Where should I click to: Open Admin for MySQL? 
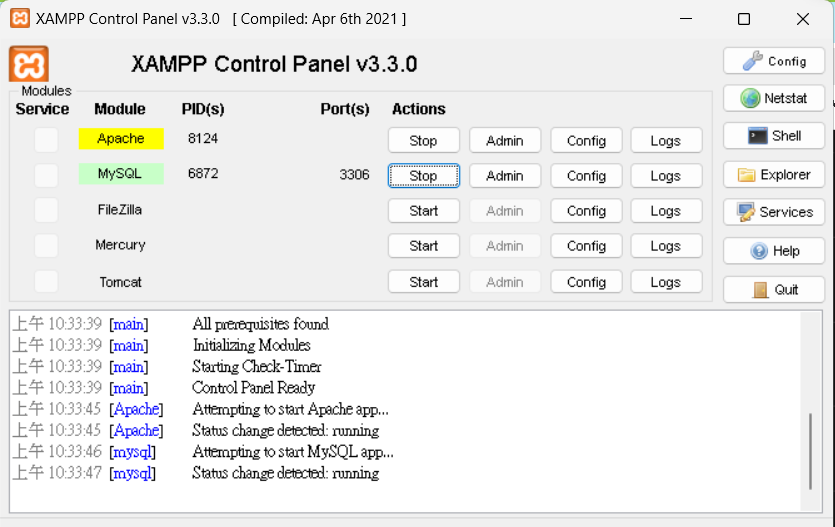[504, 176]
